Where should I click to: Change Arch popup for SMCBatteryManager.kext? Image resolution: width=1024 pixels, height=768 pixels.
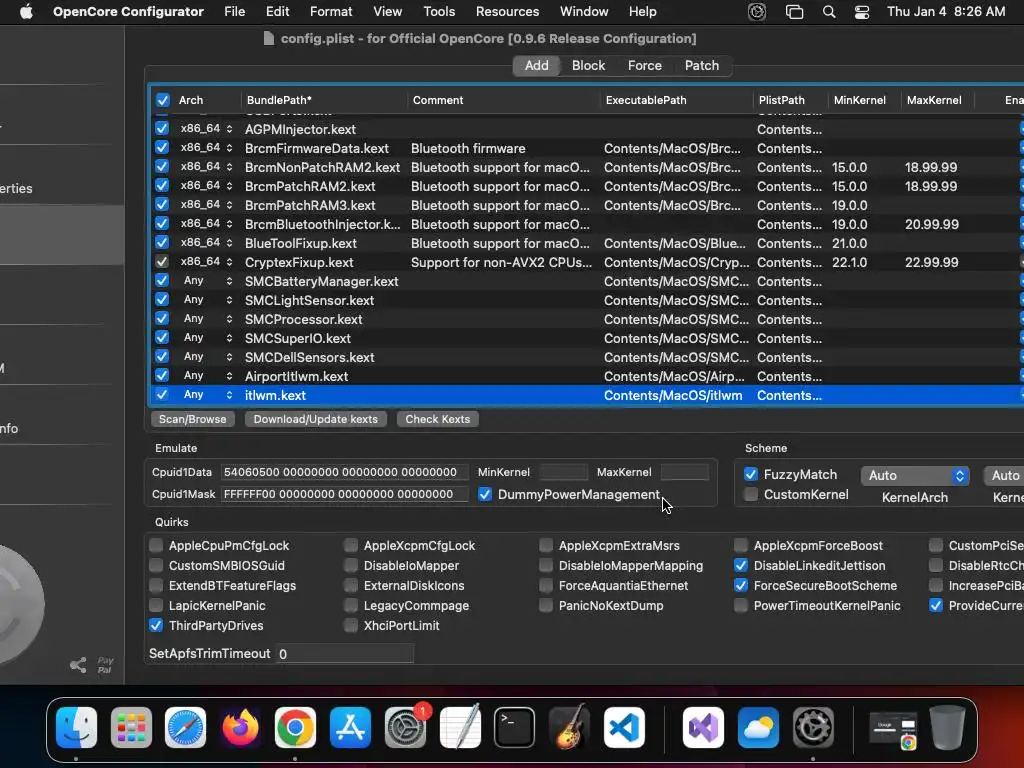(206, 281)
